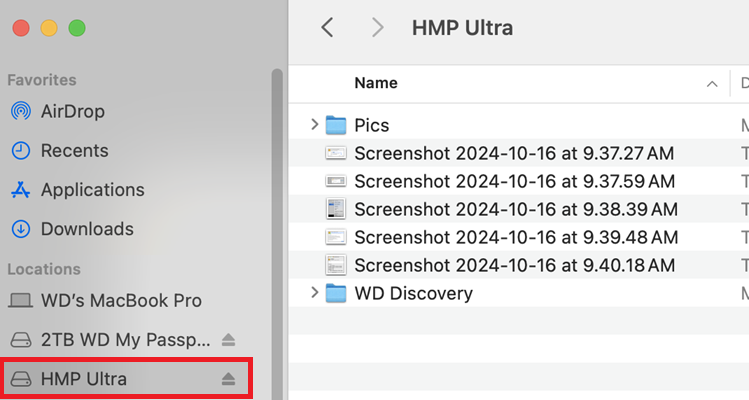Click the Pics folder icon
This screenshot has height=400, width=749.
[336, 125]
